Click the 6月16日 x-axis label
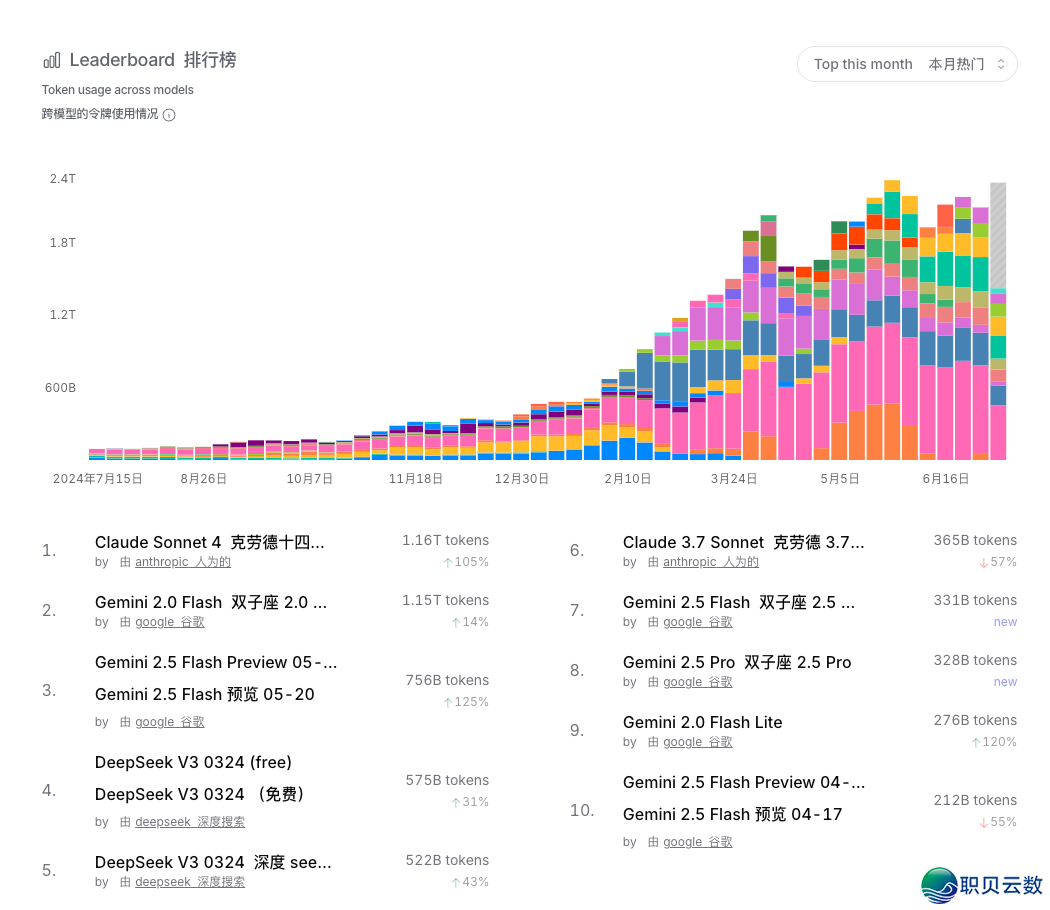This screenshot has width=1050, height=910. (x=946, y=479)
